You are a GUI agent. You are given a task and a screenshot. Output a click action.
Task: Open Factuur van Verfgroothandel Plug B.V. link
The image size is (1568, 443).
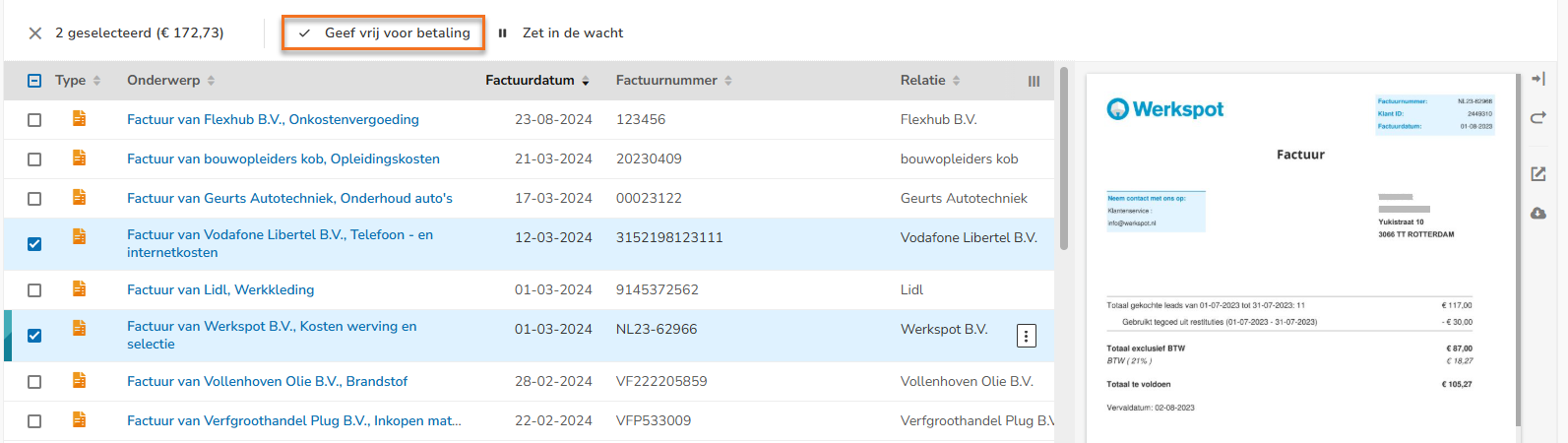click(293, 420)
